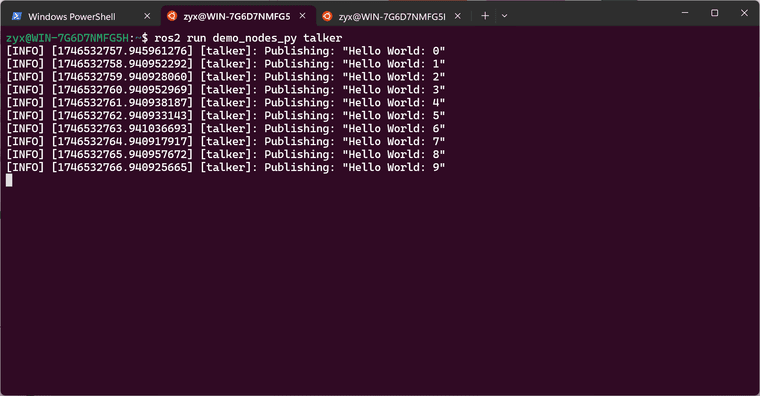
Task: Click the PowerShell icon on first tab
Action: [16, 16]
